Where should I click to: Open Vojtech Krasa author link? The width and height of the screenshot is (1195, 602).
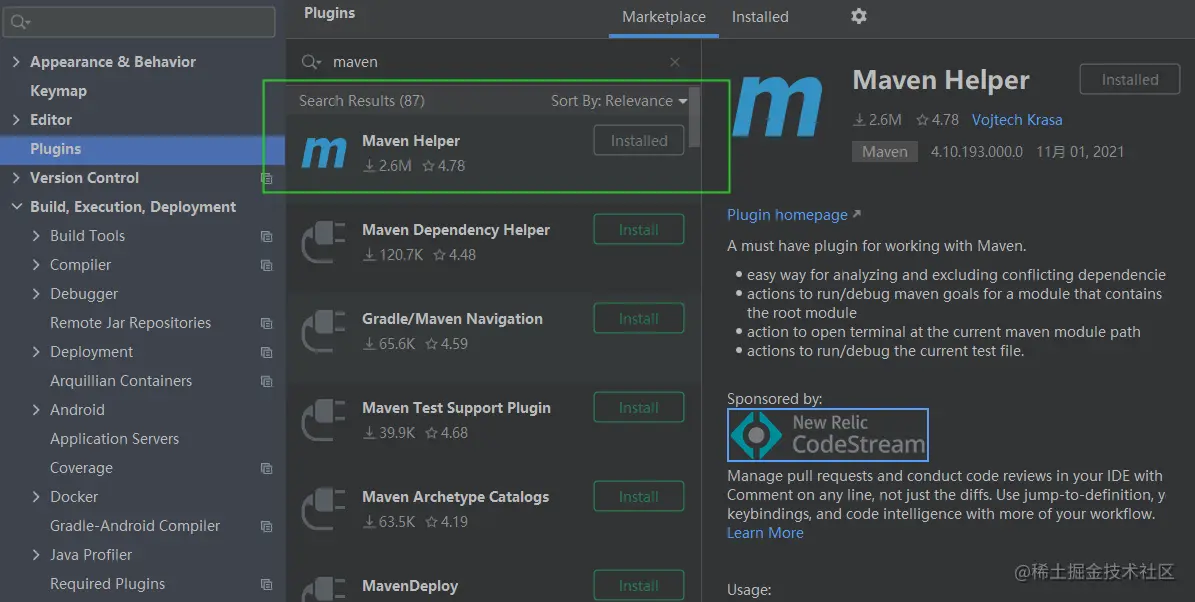[x=1017, y=120]
